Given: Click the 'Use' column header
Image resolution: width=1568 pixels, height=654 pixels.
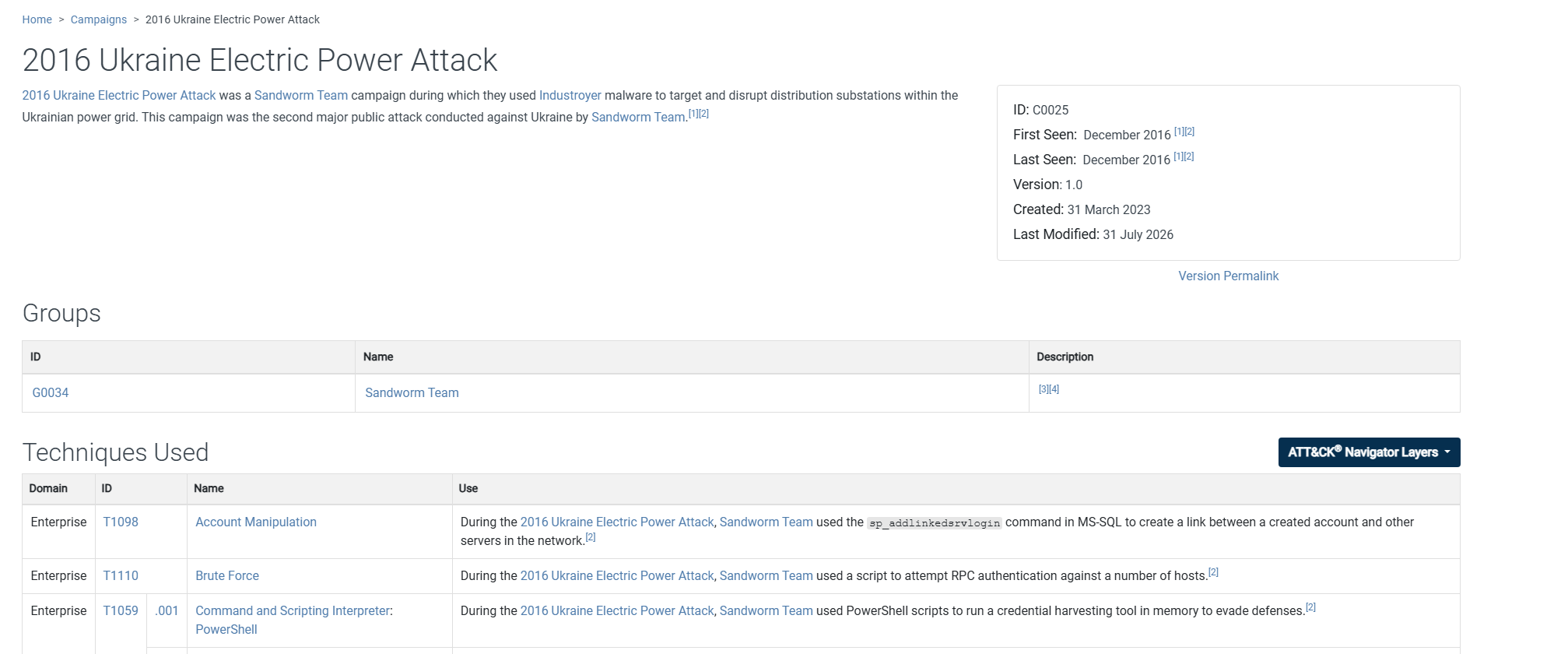Looking at the screenshot, I should click(468, 488).
